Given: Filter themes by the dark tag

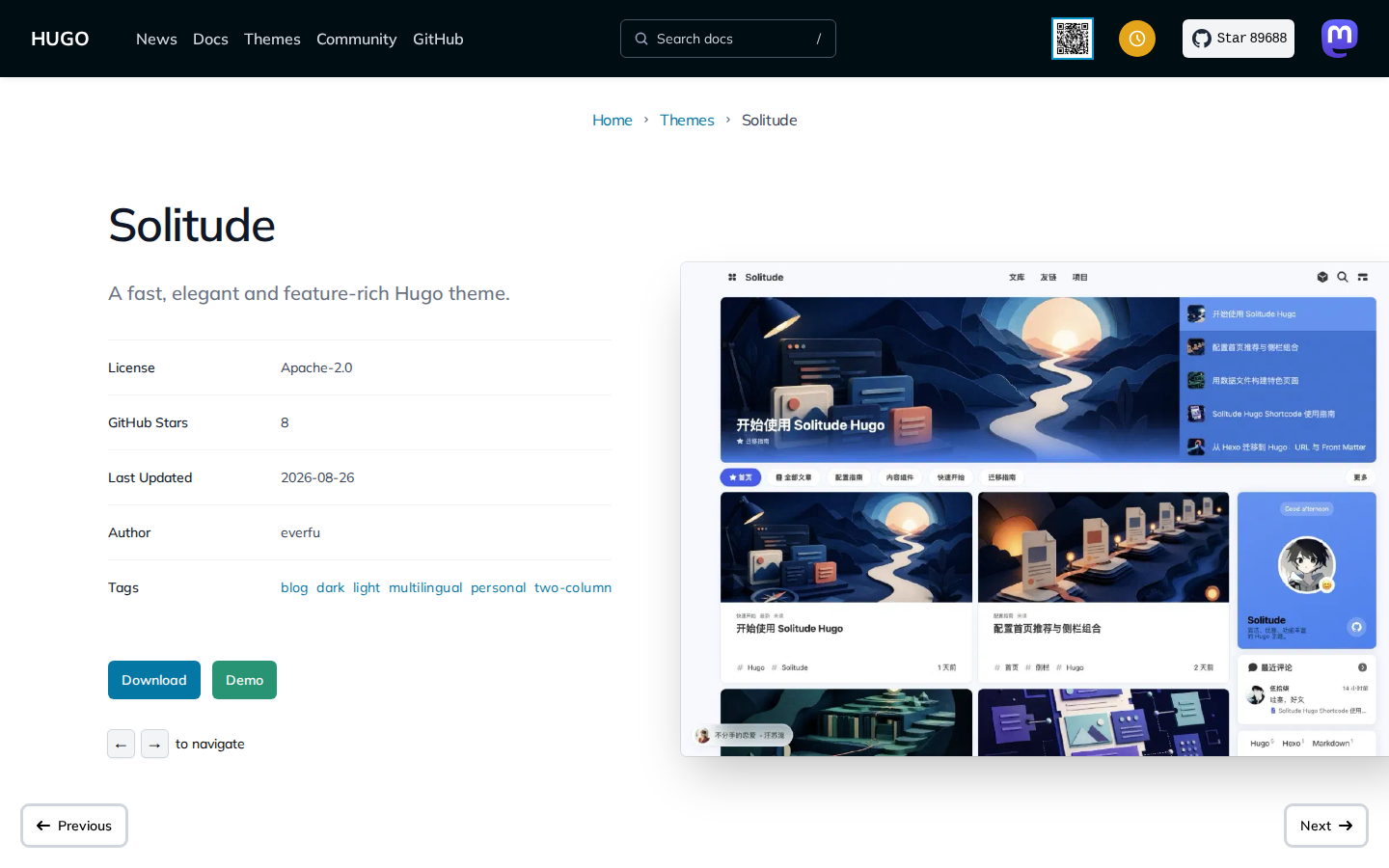Looking at the screenshot, I should (x=330, y=587).
